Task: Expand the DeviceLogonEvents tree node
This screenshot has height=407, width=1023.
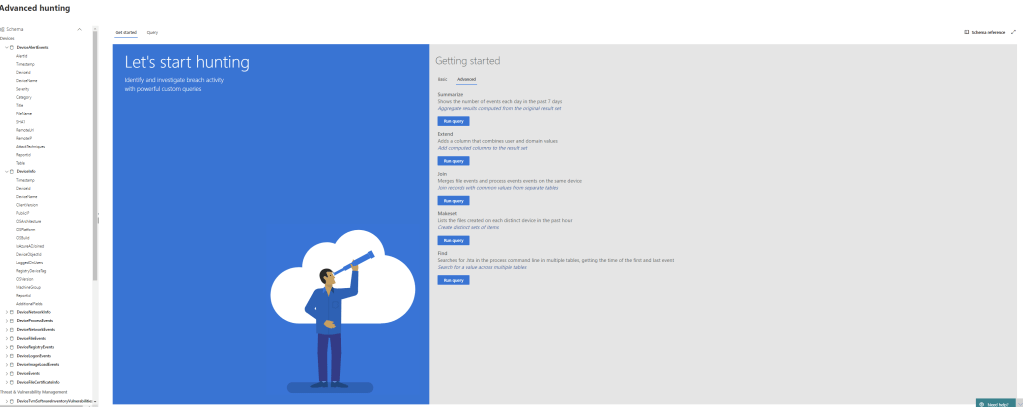Action: (6, 356)
